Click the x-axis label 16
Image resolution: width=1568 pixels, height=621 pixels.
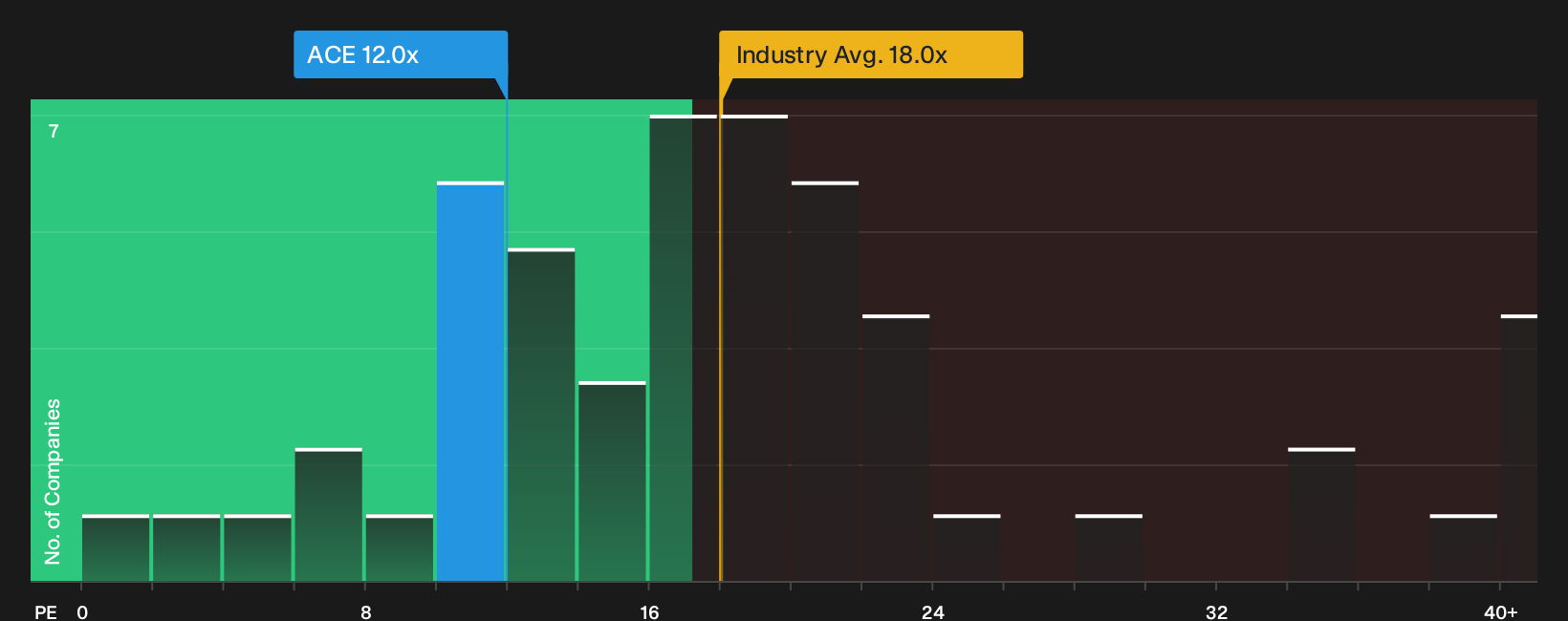(x=649, y=611)
